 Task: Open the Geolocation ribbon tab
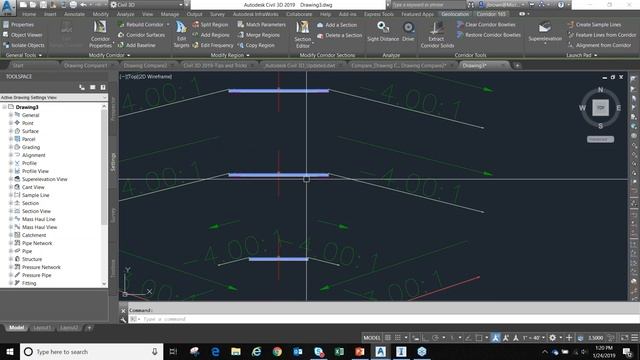[x=455, y=14]
